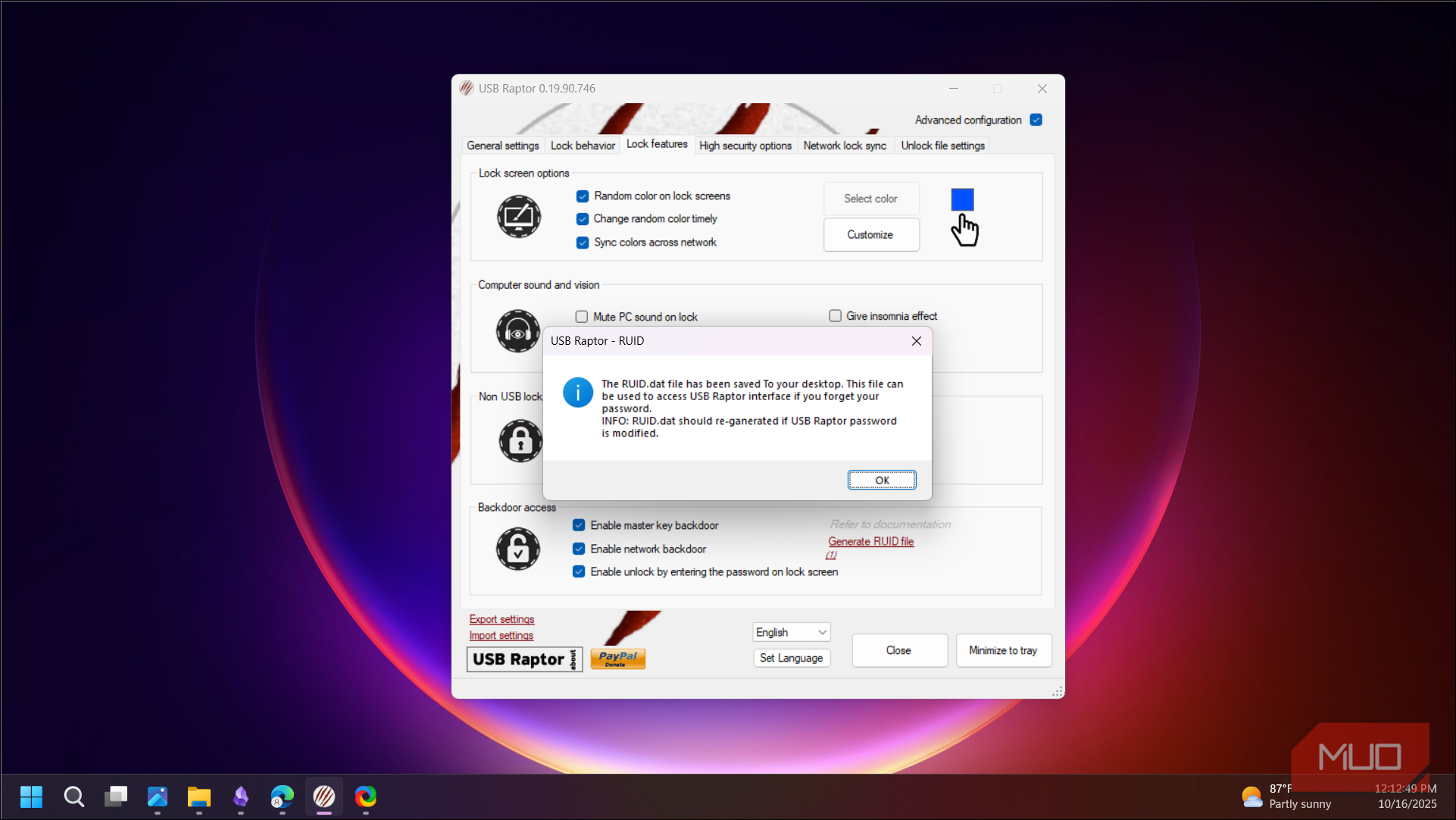
Task: Click the Export settings link
Action: coord(501,619)
